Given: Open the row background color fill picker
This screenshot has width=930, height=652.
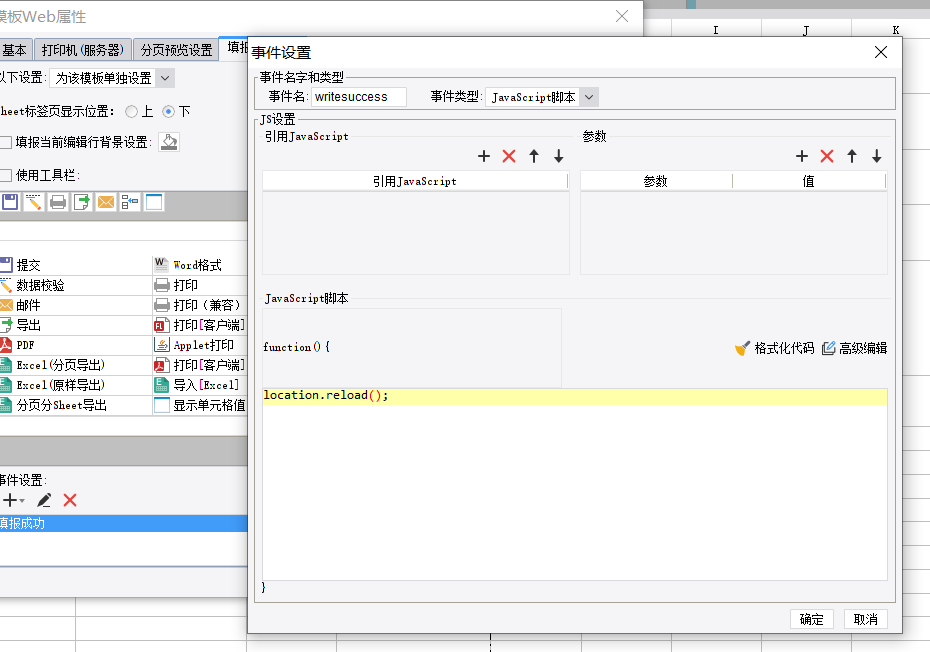Looking at the screenshot, I should click(x=169, y=143).
